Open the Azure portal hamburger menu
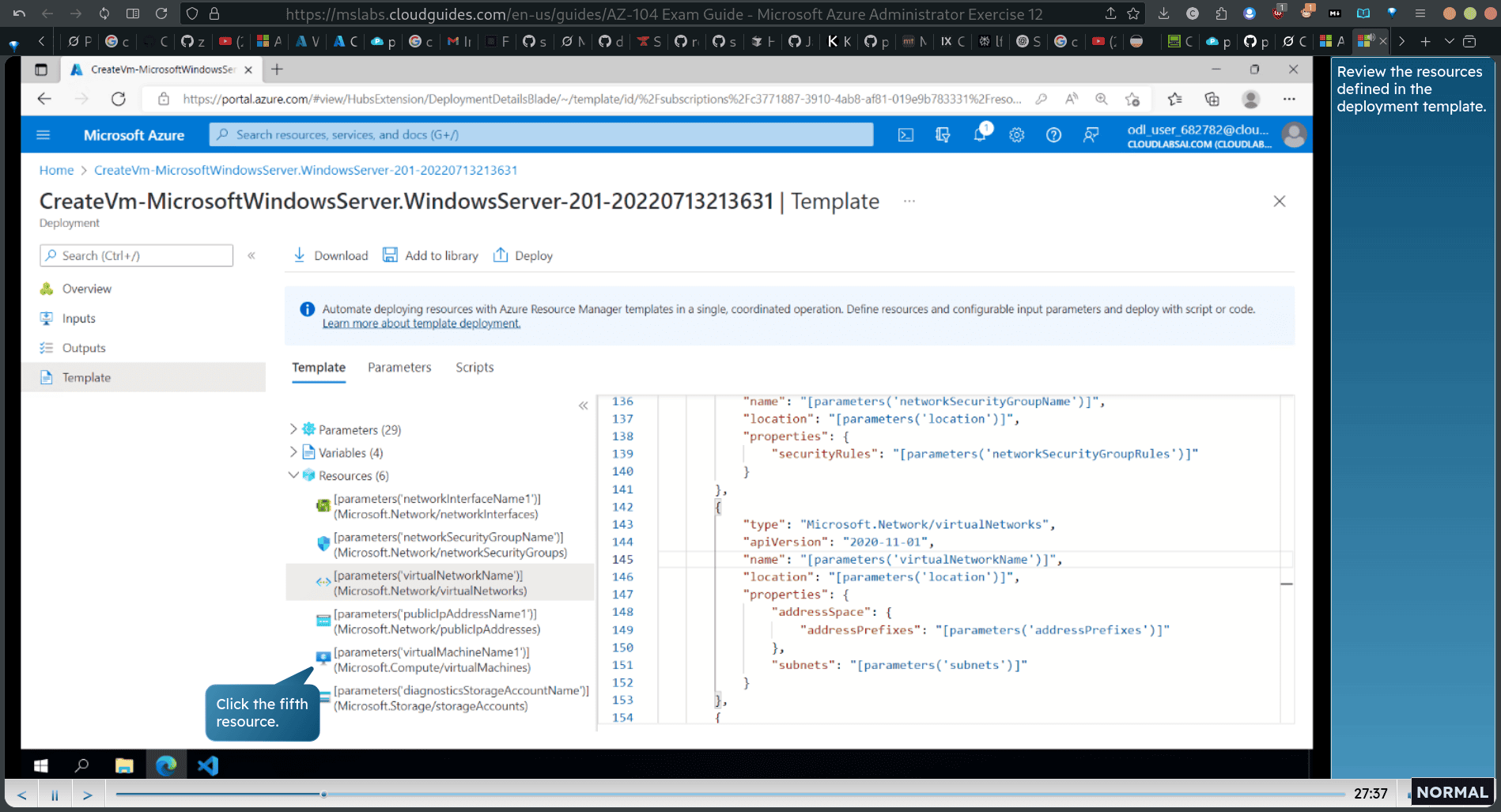 click(x=43, y=135)
